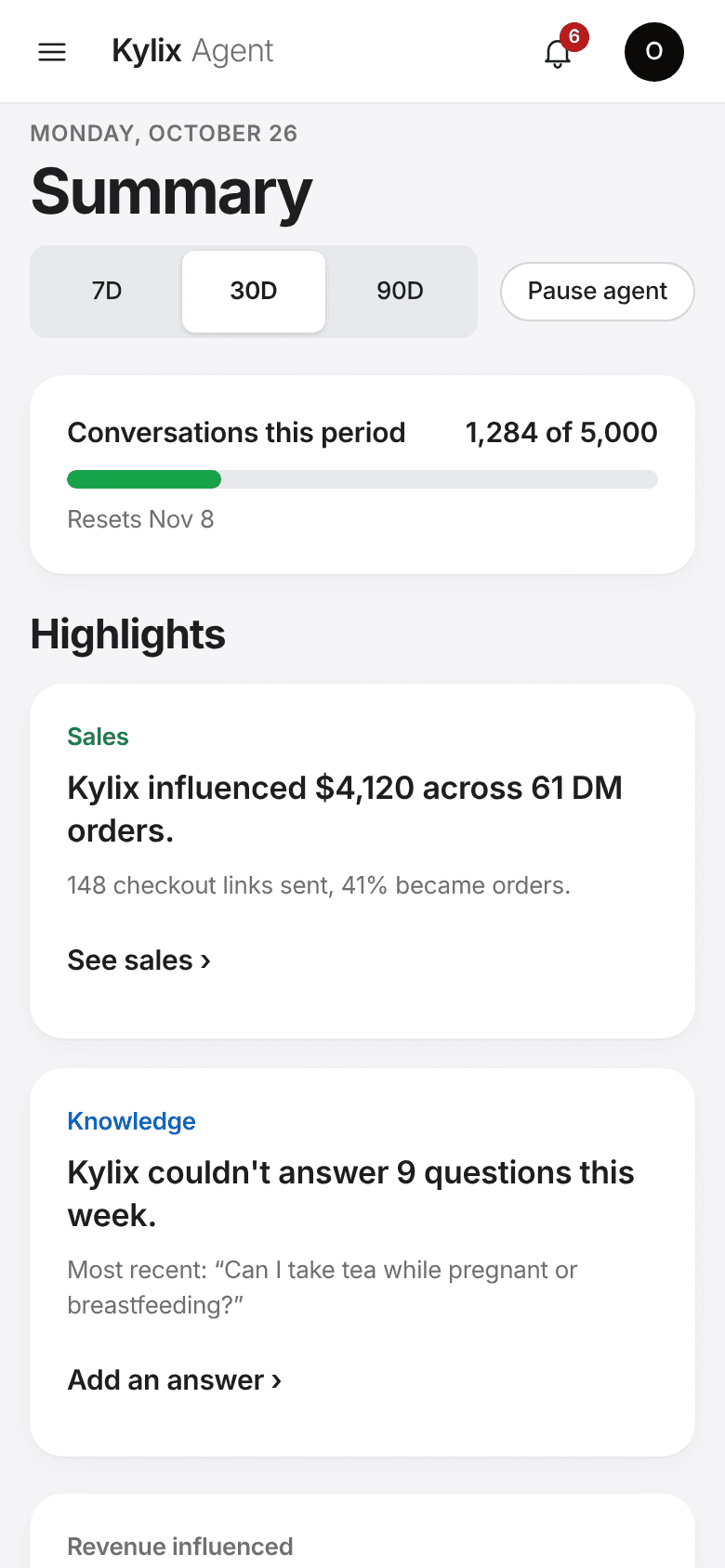Switch to the 90D time range
The image size is (725, 1568).
click(401, 292)
